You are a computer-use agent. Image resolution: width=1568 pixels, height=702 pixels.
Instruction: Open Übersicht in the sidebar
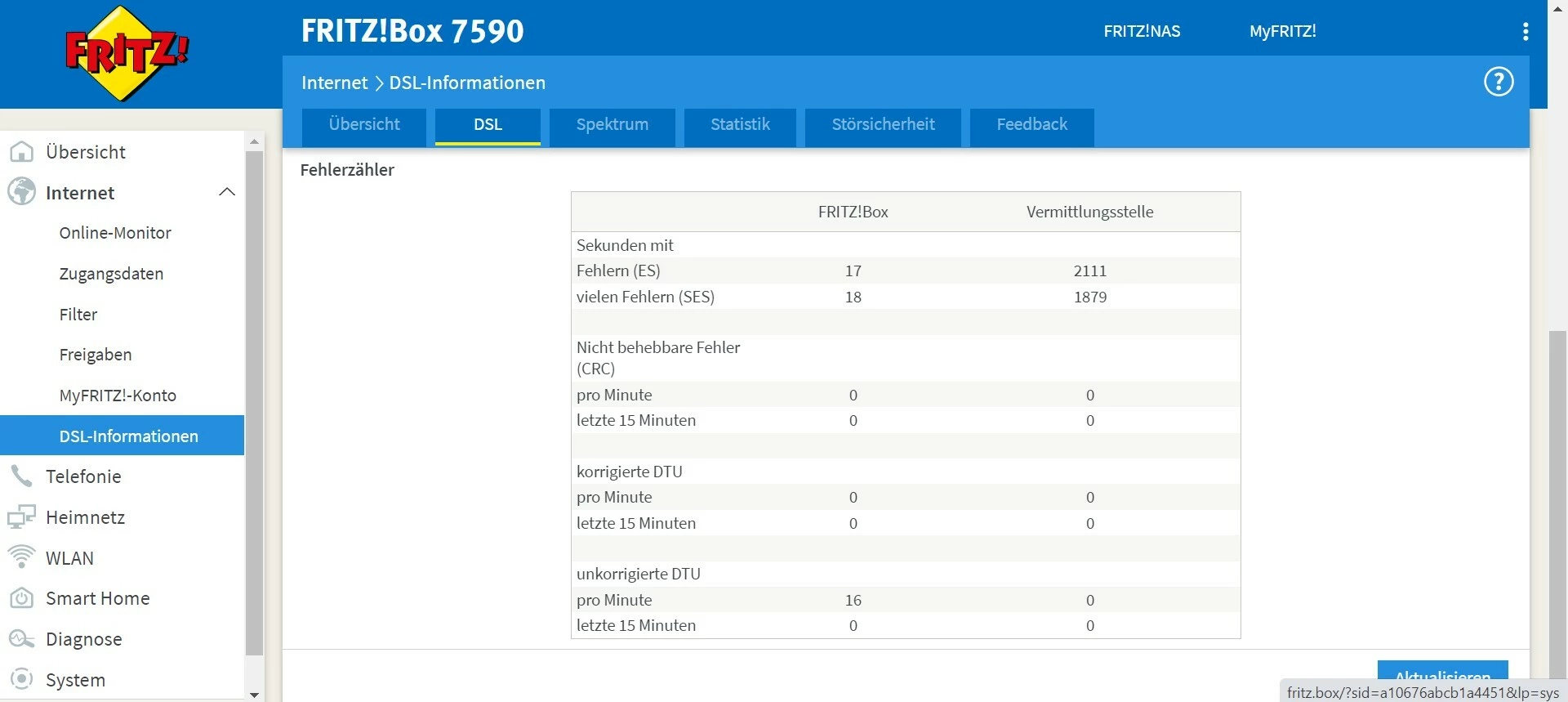coord(86,152)
